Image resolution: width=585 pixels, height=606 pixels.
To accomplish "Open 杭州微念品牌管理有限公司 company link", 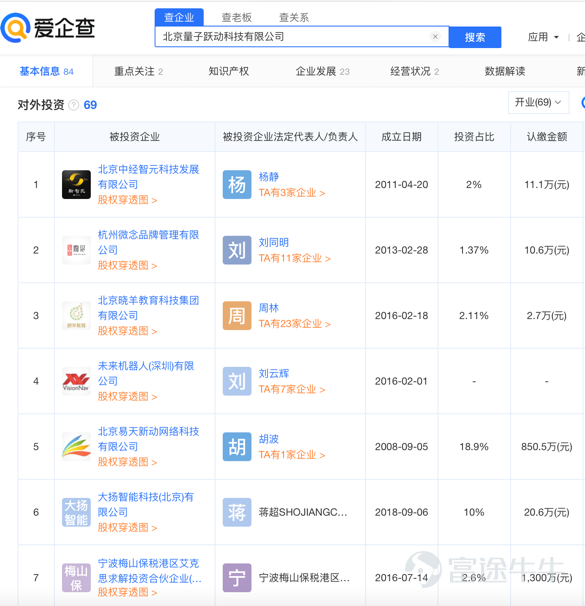I will [x=148, y=242].
